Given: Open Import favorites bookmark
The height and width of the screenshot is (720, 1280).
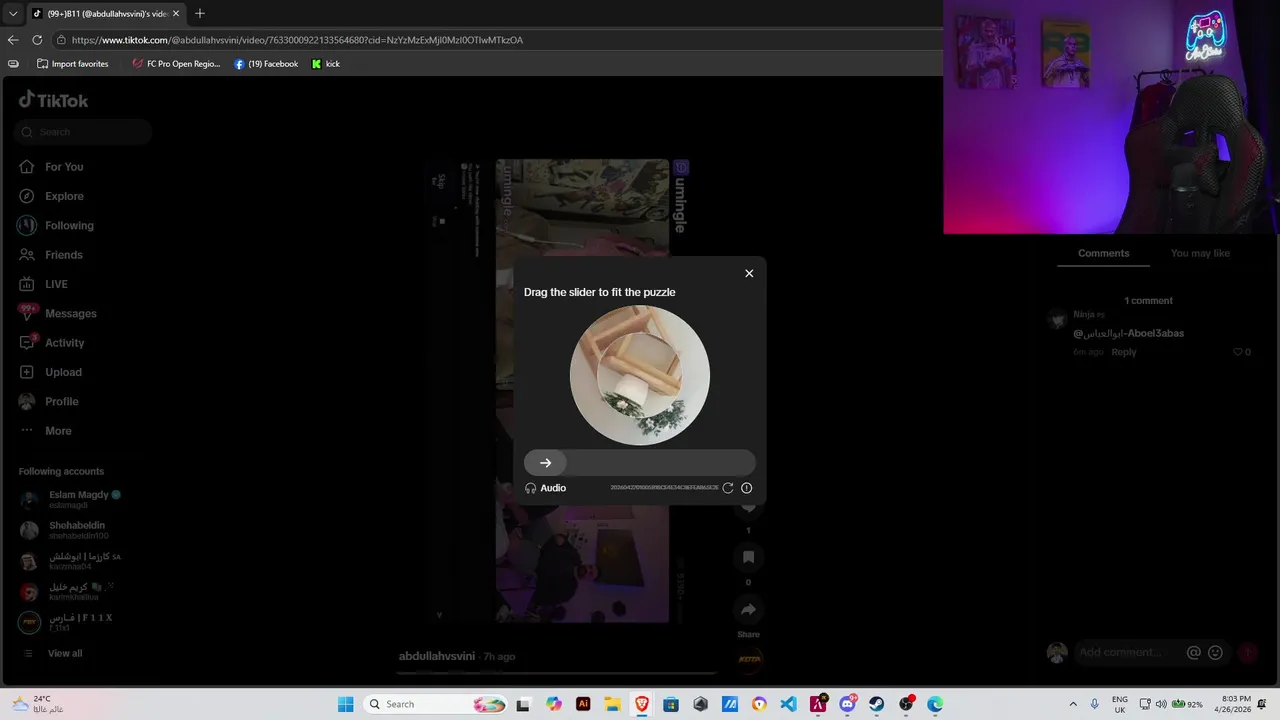Looking at the screenshot, I should pyautogui.click(x=72, y=64).
